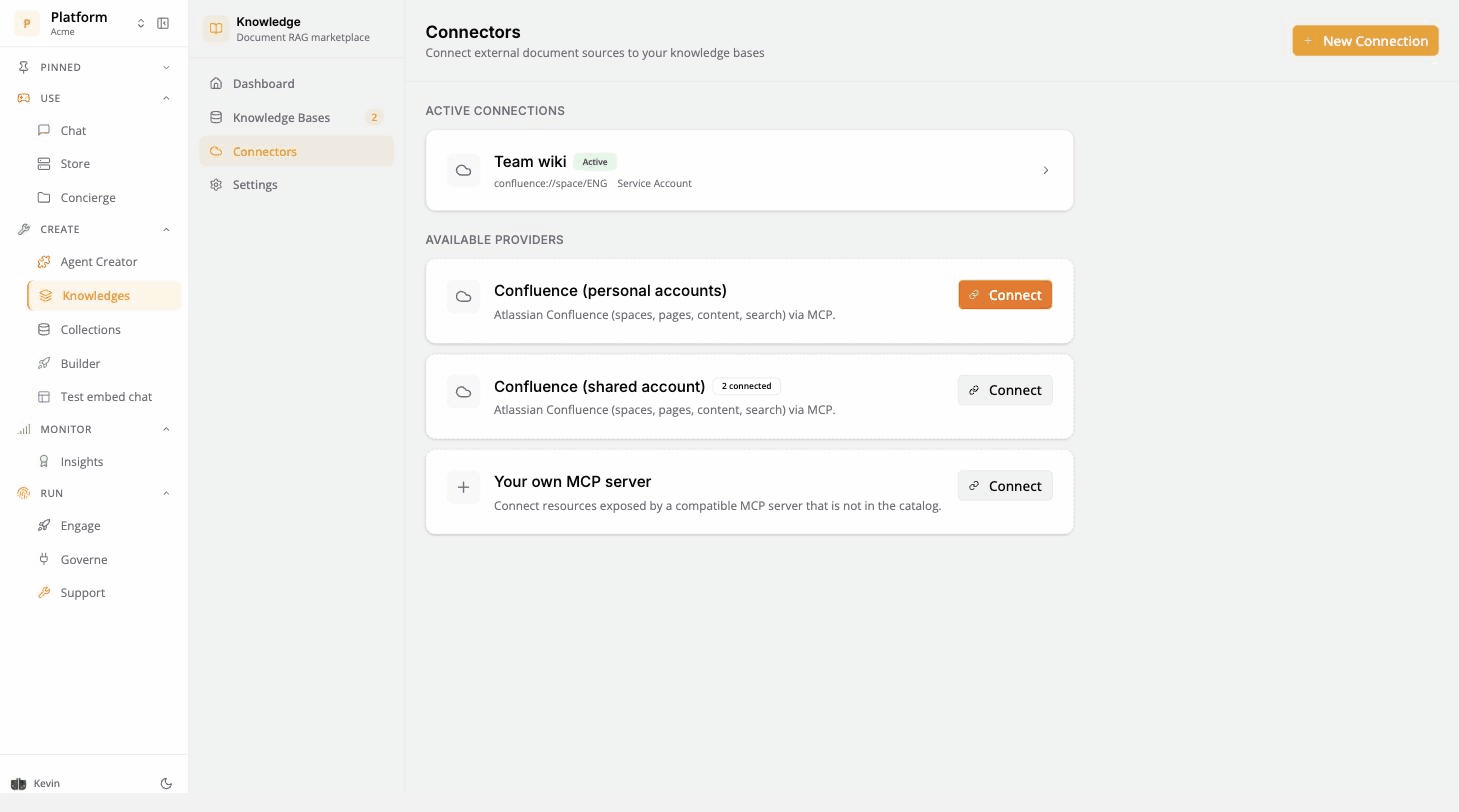Screen dimensions: 1459x812
Task: Click the Active status badge
Action: tap(595, 161)
